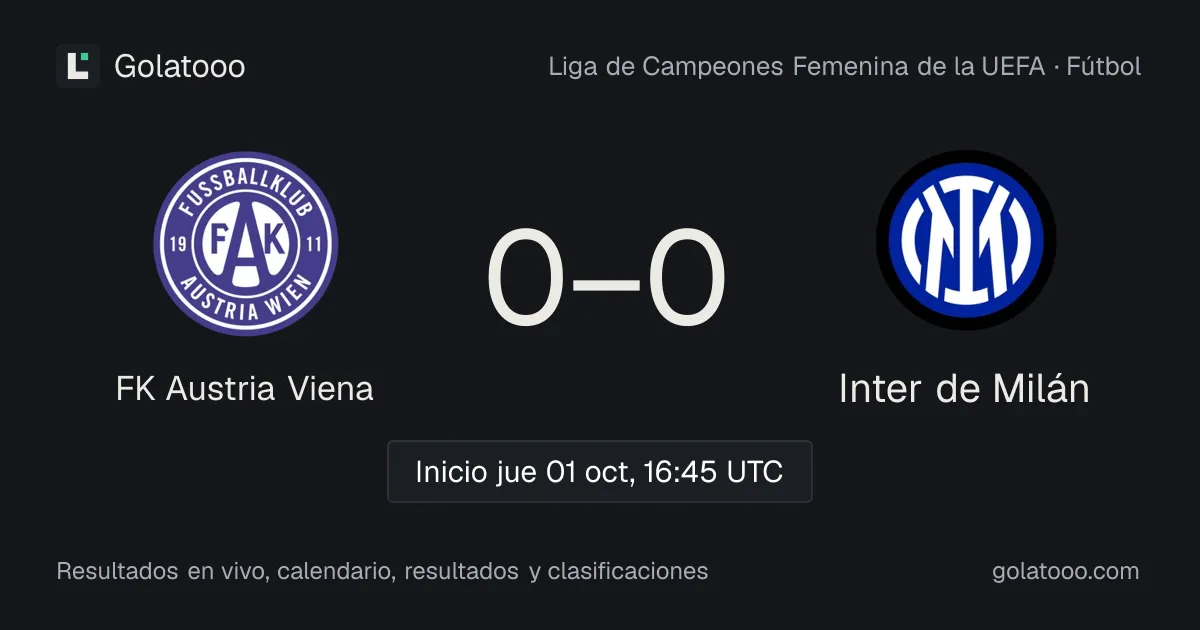Select the Inter de Milán crest
The width and height of the screenshot is (1200, 630).
coord(966,240)
